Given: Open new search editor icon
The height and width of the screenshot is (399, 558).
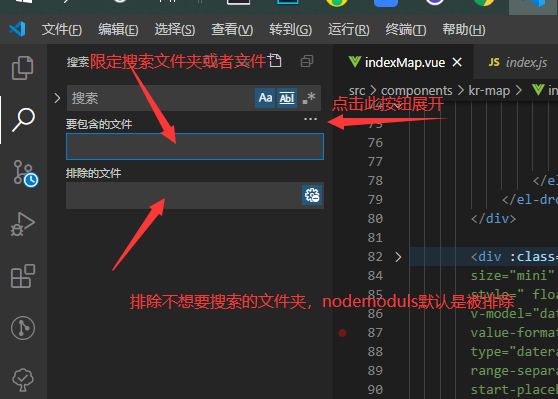Looking at the screenshot, I should 275,61.
